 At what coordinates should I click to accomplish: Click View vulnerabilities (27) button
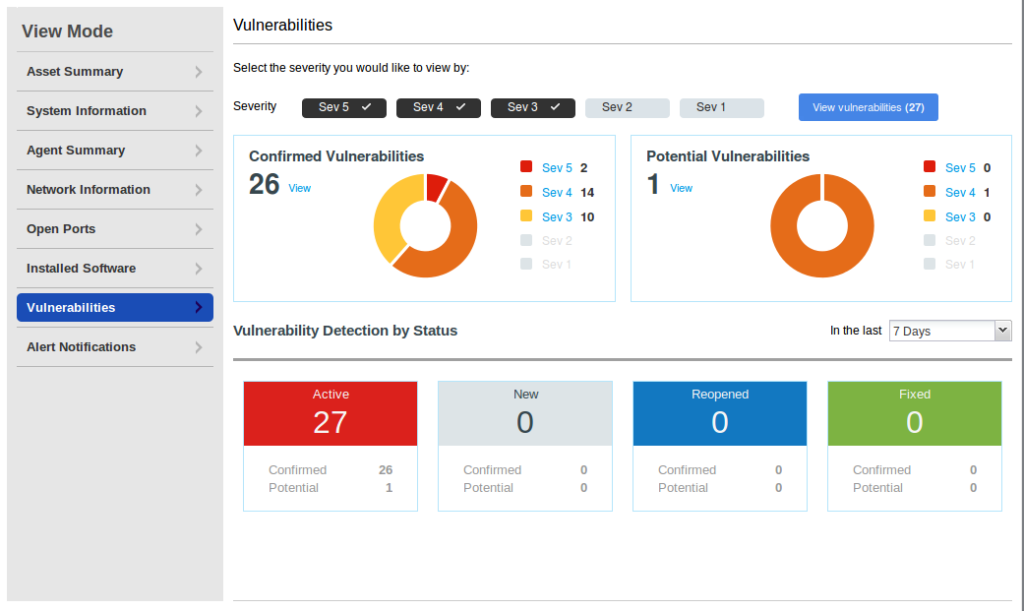coord(867,107)
